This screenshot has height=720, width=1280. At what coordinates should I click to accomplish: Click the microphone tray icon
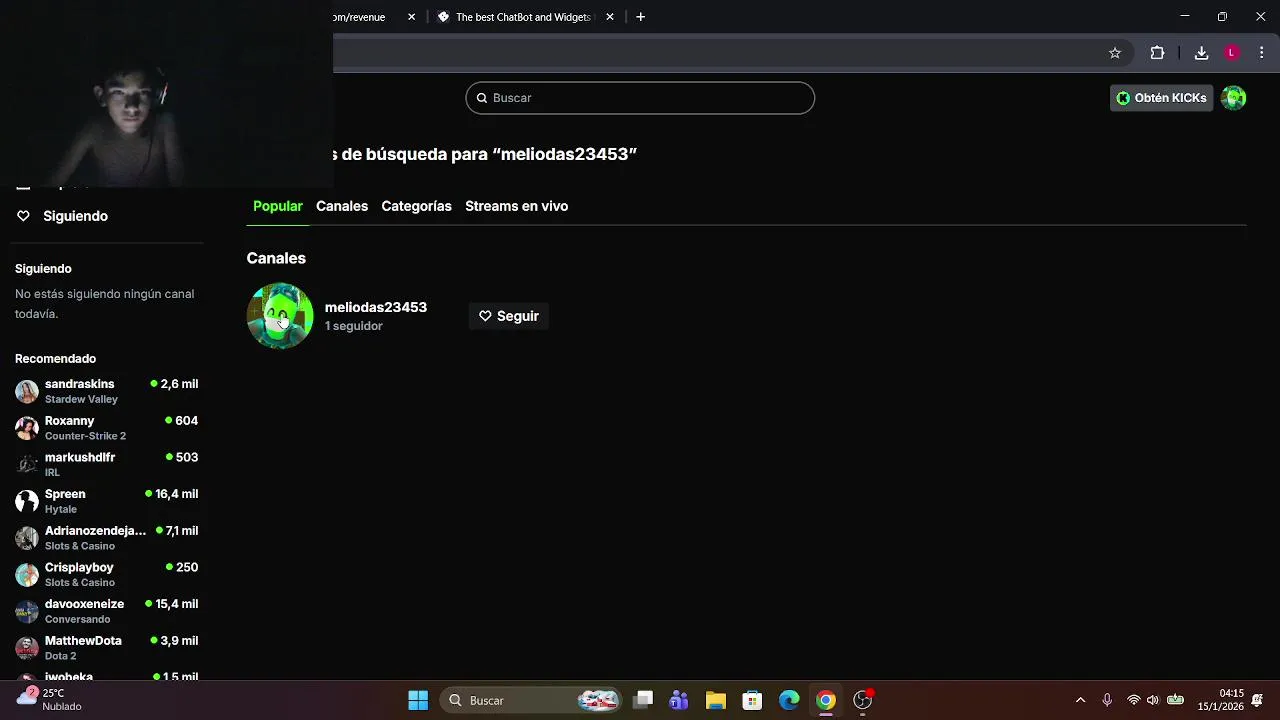(1107, 700)
